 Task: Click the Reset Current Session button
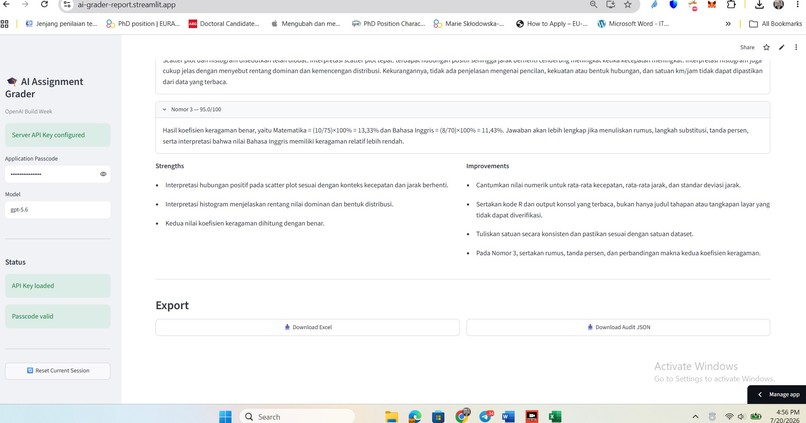[58, 371]
